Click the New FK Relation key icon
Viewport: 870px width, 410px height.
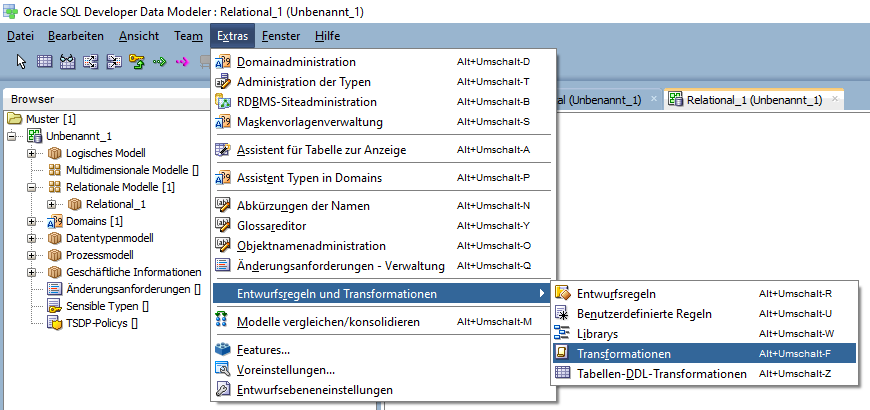click(x=136, y=62)
